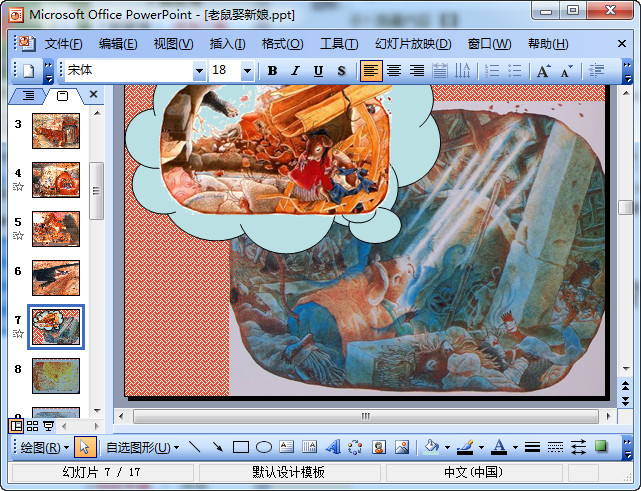Switch to the Slides thumbnail tab
Screen dimensions: 641x491
[x=63, y=96]
